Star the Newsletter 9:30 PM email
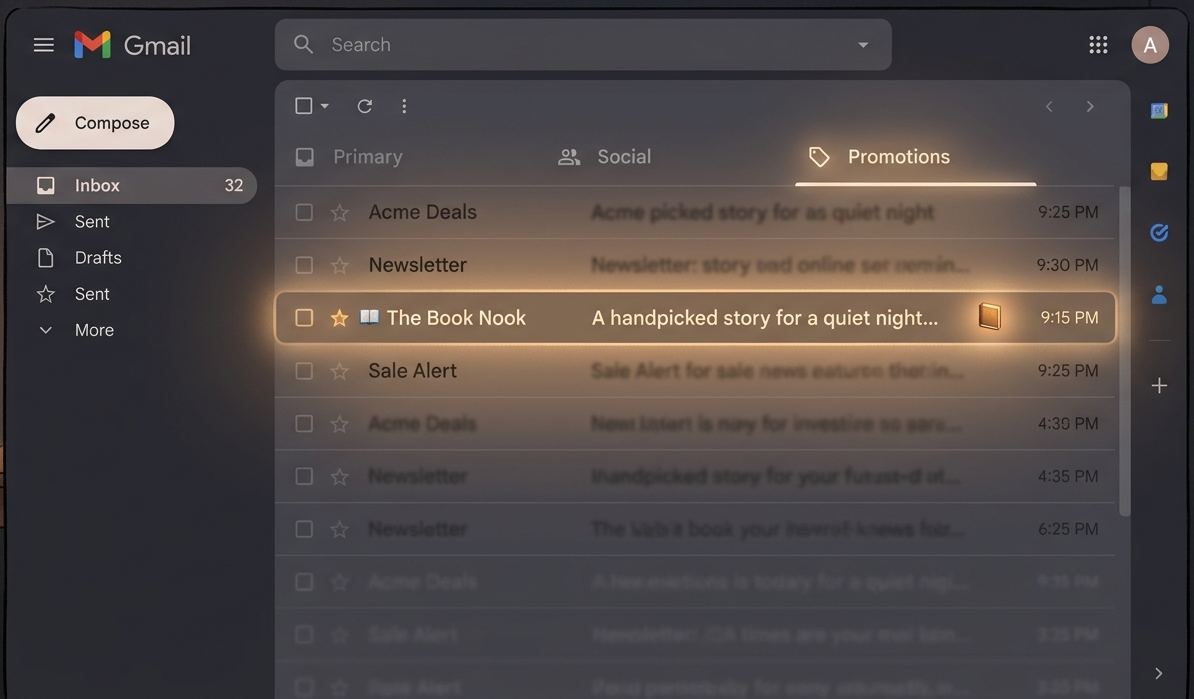Image resolution: width=1194 pixels, height=699 pixels. (340, 265)
